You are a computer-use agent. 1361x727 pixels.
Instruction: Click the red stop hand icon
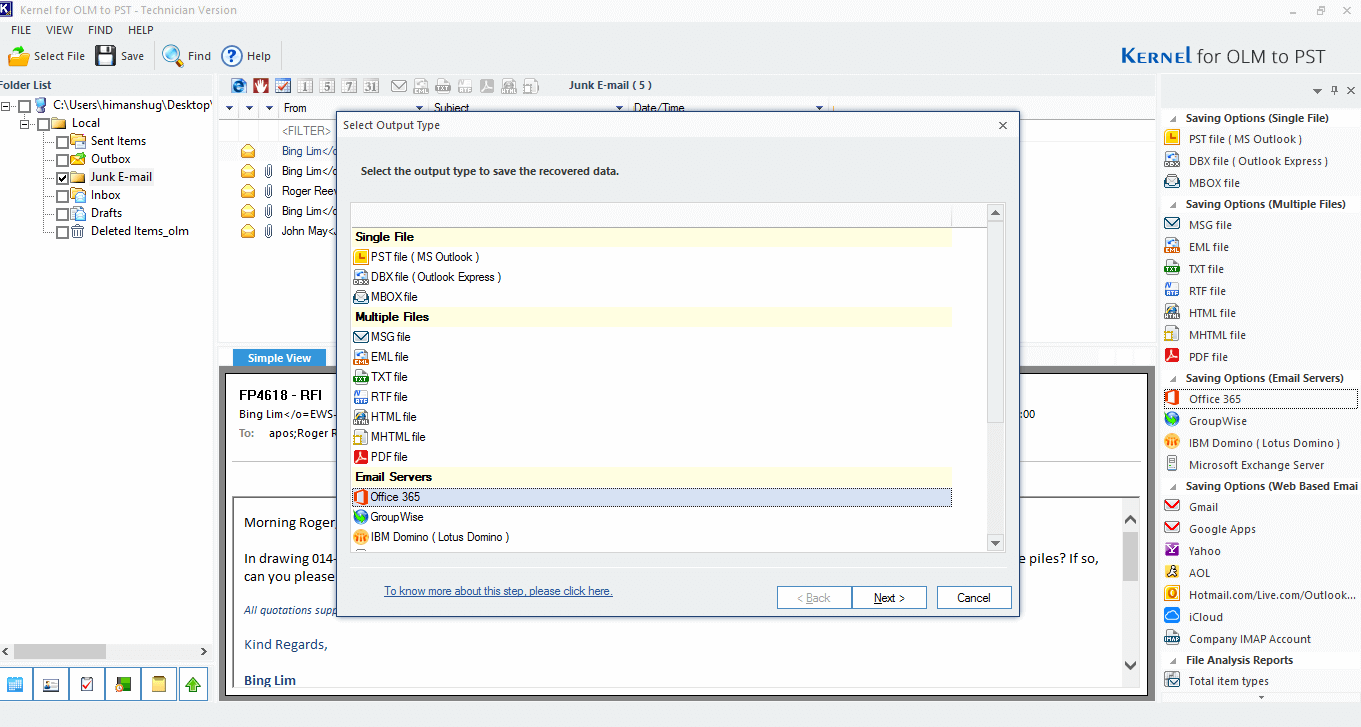pos(261,86)
